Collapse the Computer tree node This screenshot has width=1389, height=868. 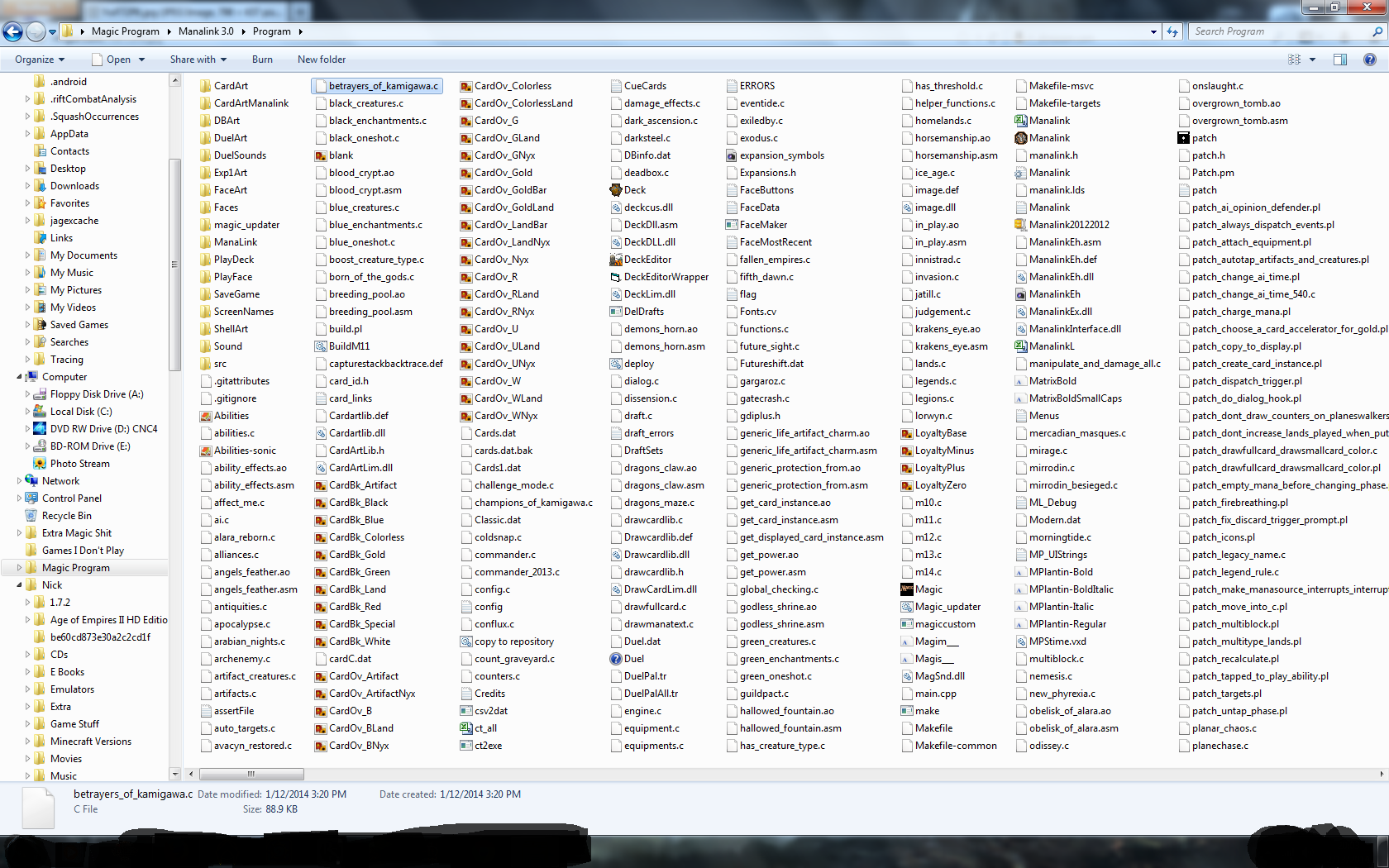point(20,377)
